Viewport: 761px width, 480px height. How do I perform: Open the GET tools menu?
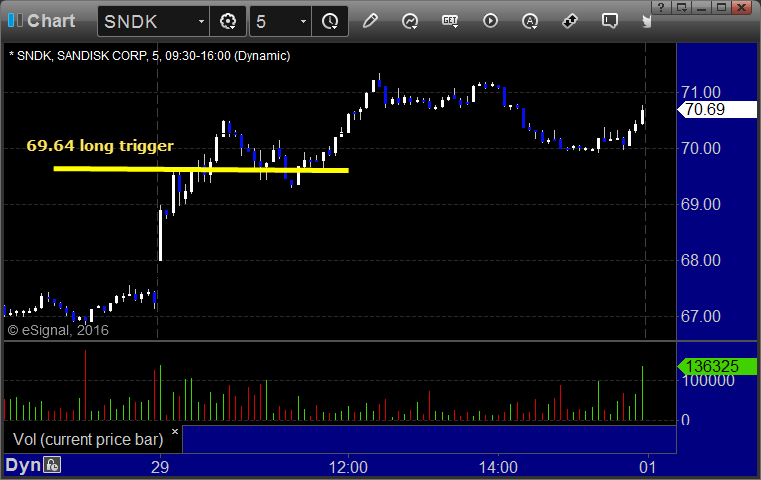[x=450, y=21]
